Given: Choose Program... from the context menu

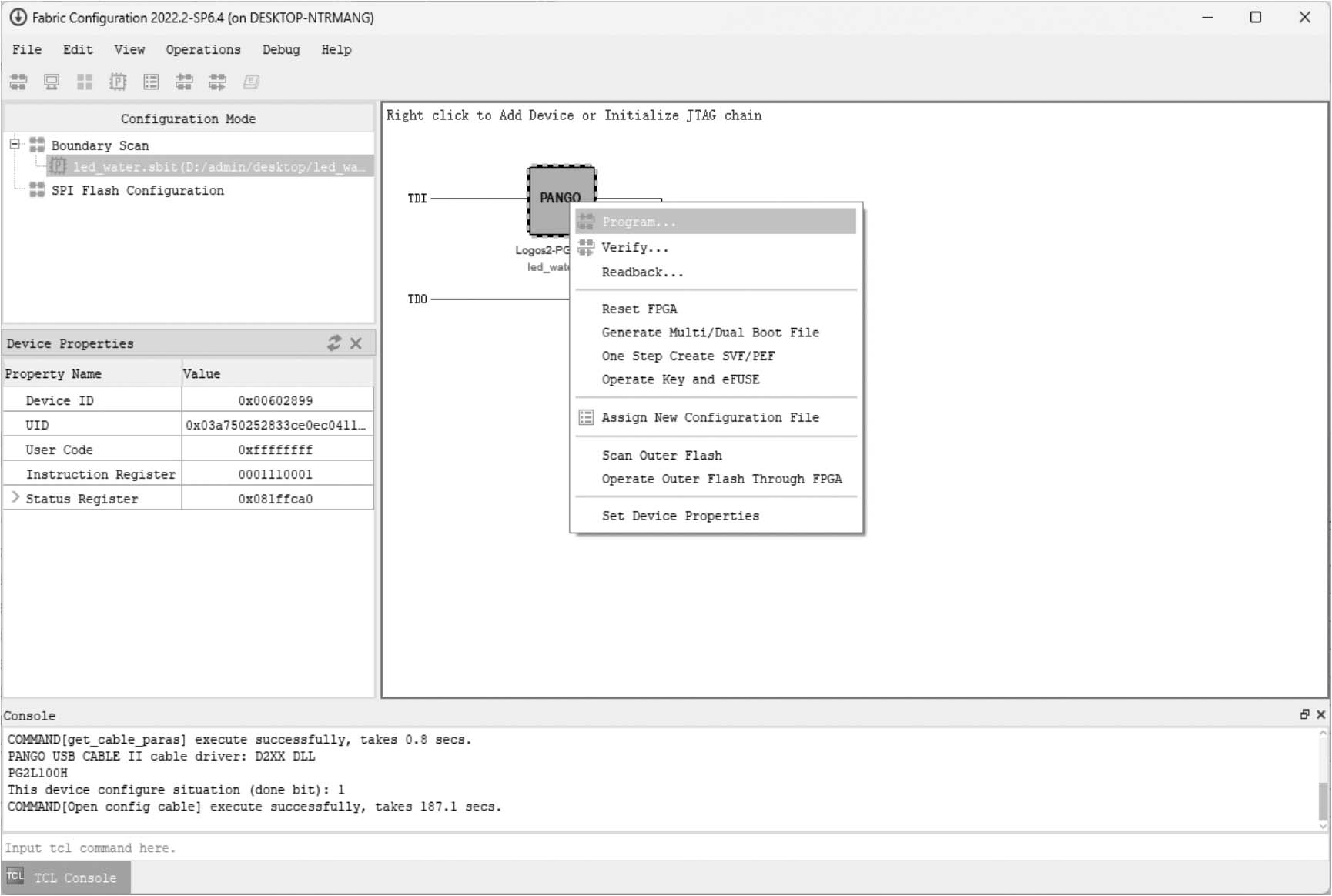Looking at the screenshot, I should (x=639, y=222).
